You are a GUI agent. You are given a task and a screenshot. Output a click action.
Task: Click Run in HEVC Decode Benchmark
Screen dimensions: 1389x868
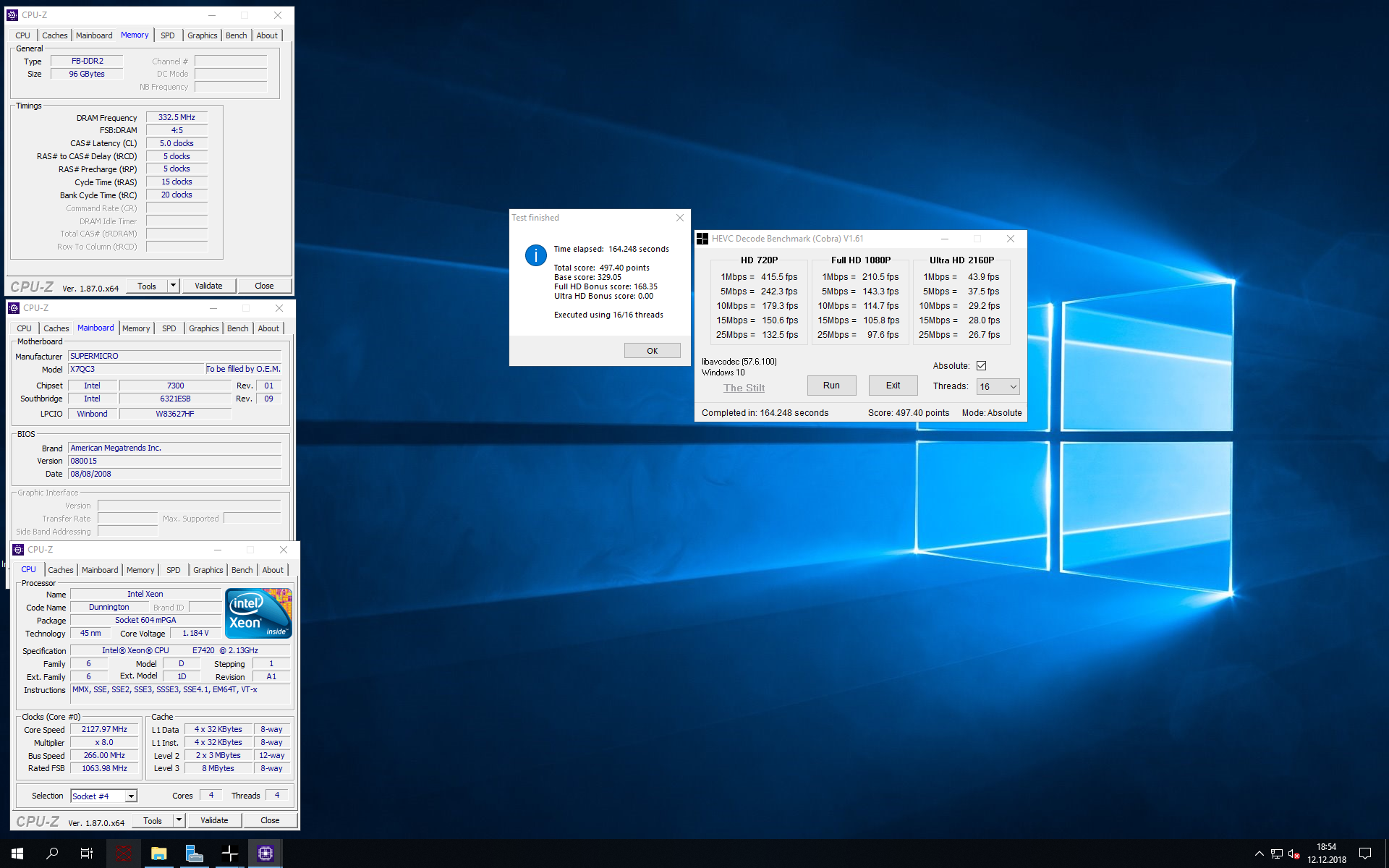[831, 386]
